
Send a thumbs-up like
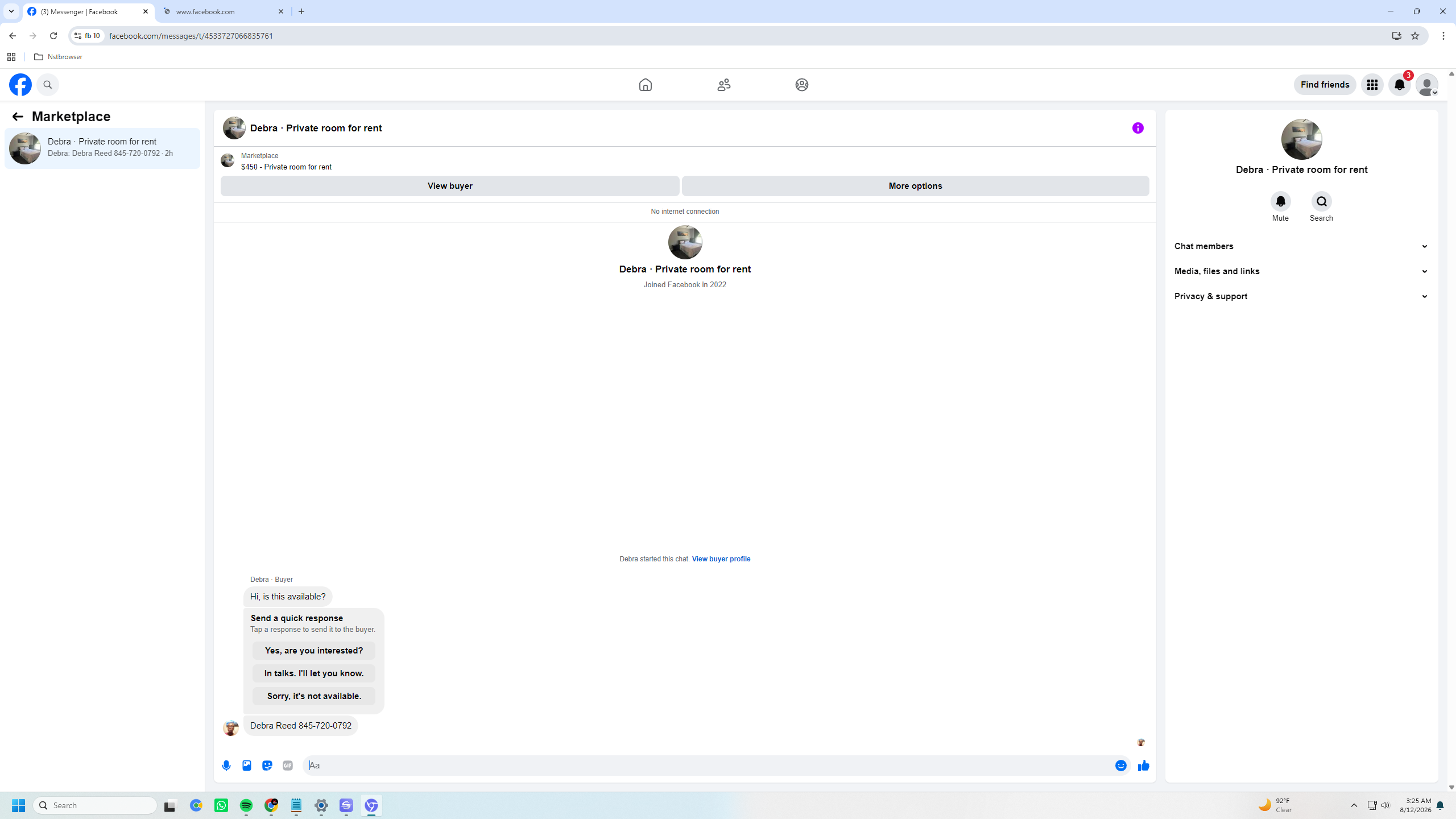click(x=1143, y=766)
